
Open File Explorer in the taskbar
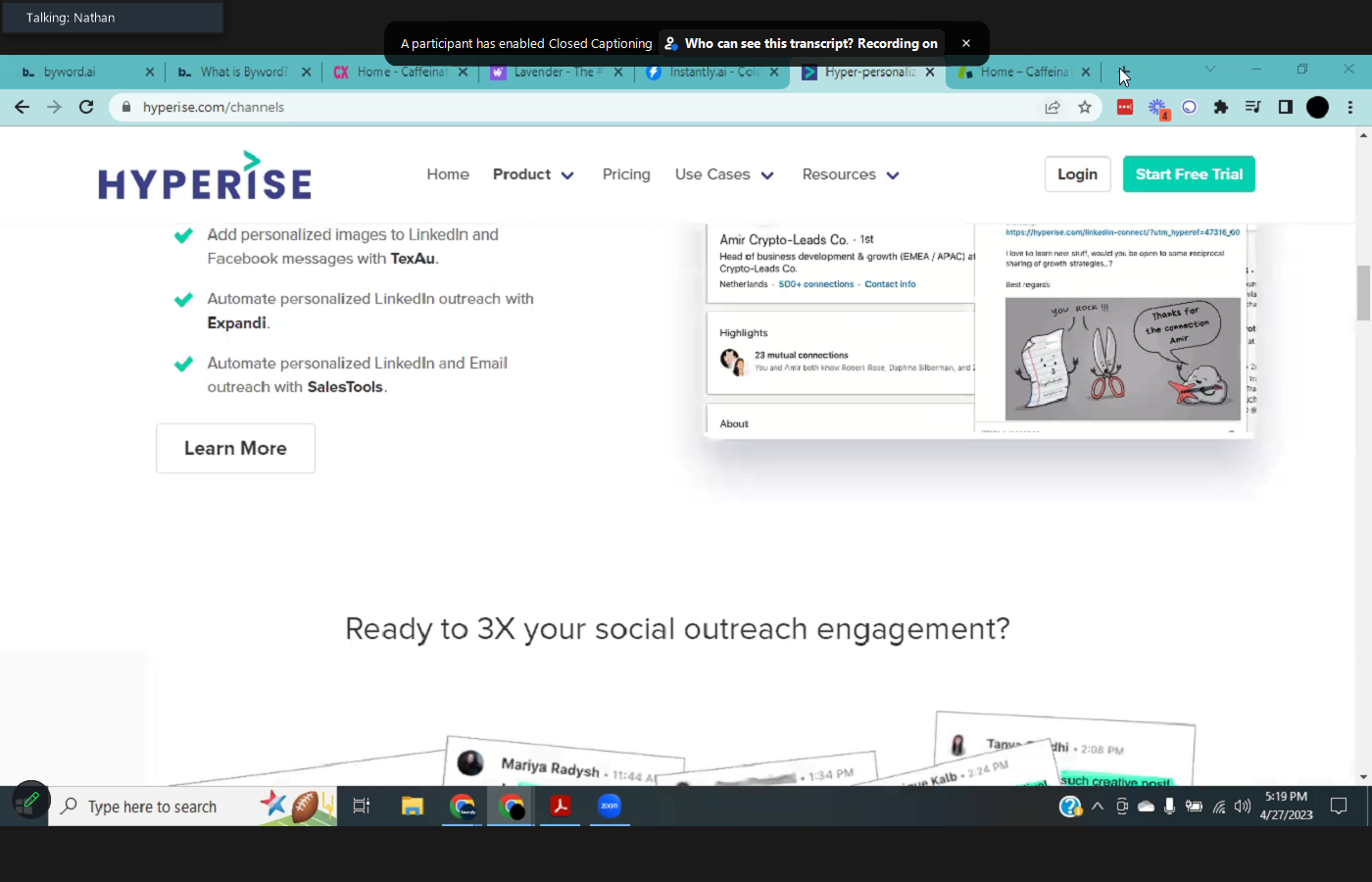click(413, 806)
